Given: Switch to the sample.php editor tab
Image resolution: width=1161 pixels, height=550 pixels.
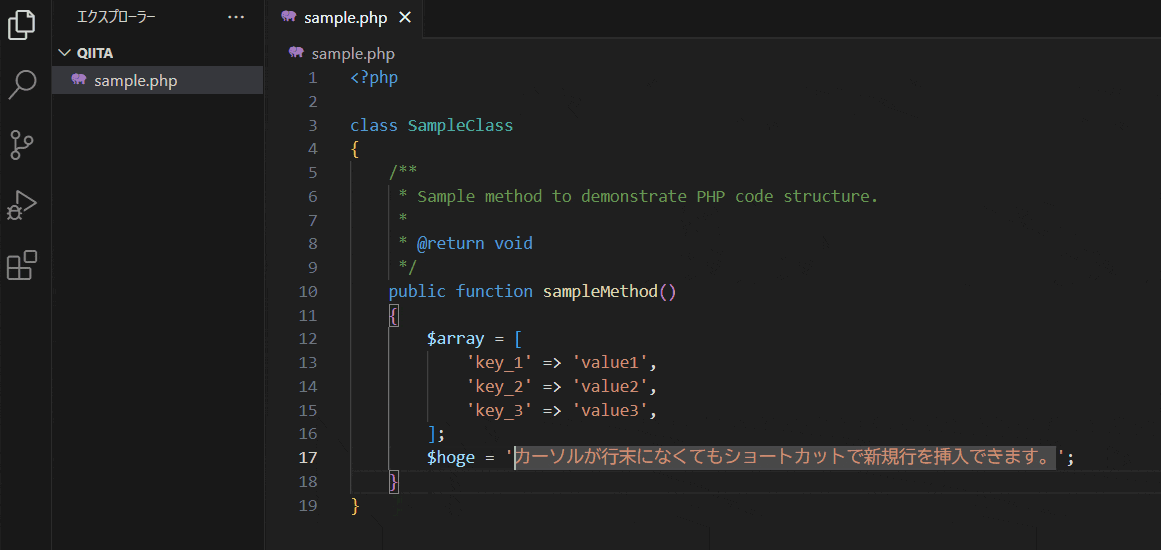Looking at the screenshot, I should pyautogui.click(x=343, y=19).
